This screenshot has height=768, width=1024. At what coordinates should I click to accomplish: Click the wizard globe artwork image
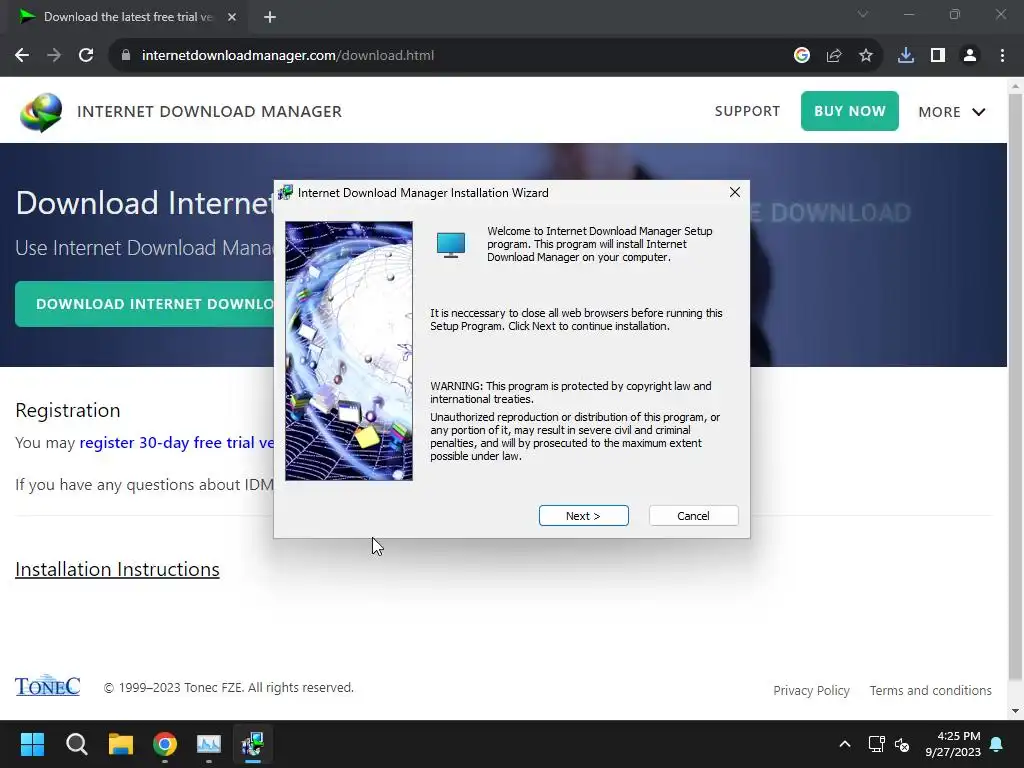349,351
